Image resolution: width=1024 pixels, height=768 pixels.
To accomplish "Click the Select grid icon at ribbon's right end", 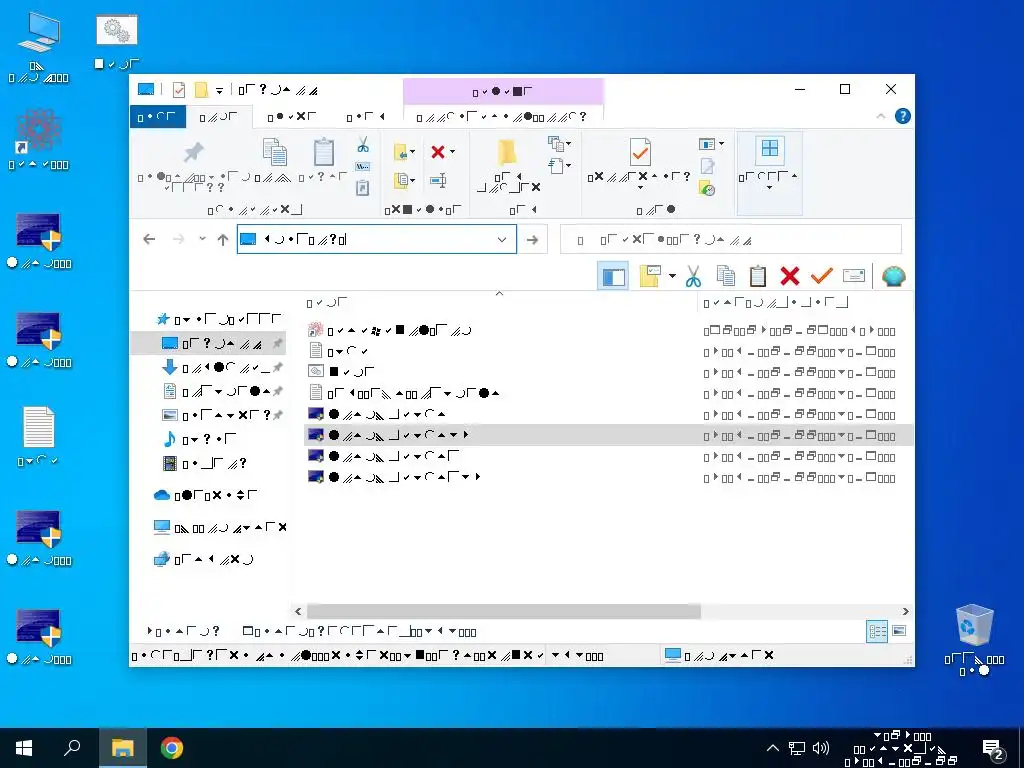I will pos(769,148).
